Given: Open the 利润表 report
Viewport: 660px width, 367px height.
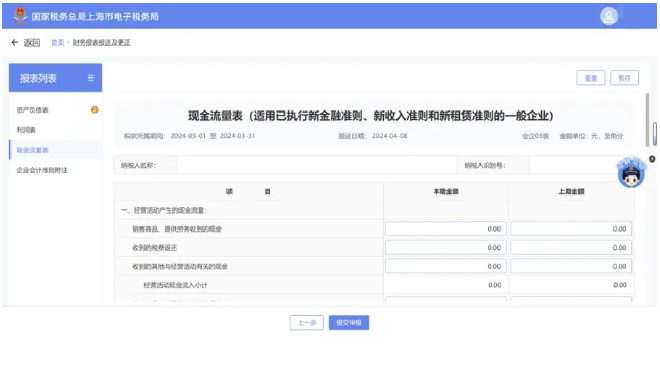Looking at the screenshot, I should coord(26,130).
